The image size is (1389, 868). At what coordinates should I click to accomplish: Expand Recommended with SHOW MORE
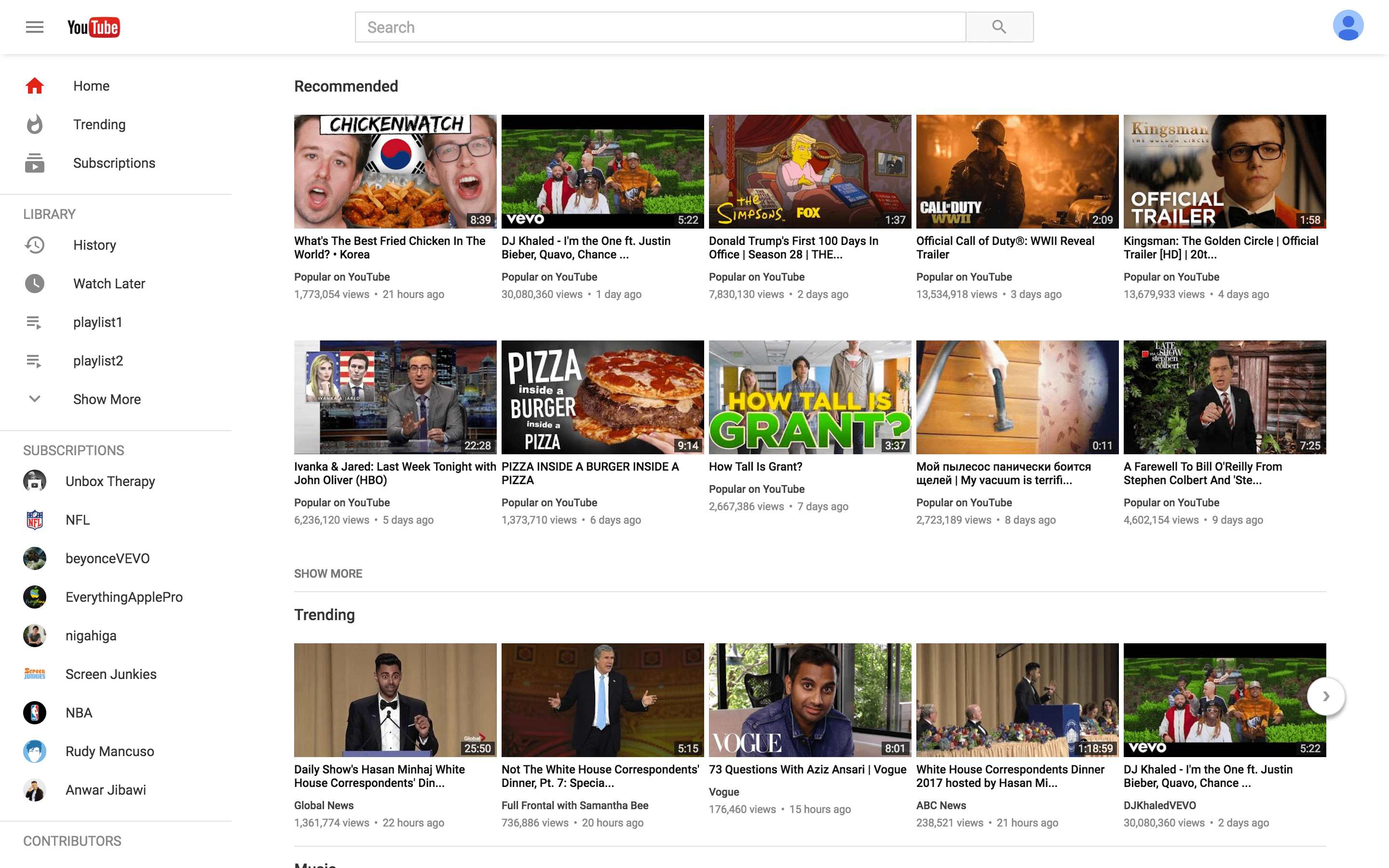(x=328, y=573)
